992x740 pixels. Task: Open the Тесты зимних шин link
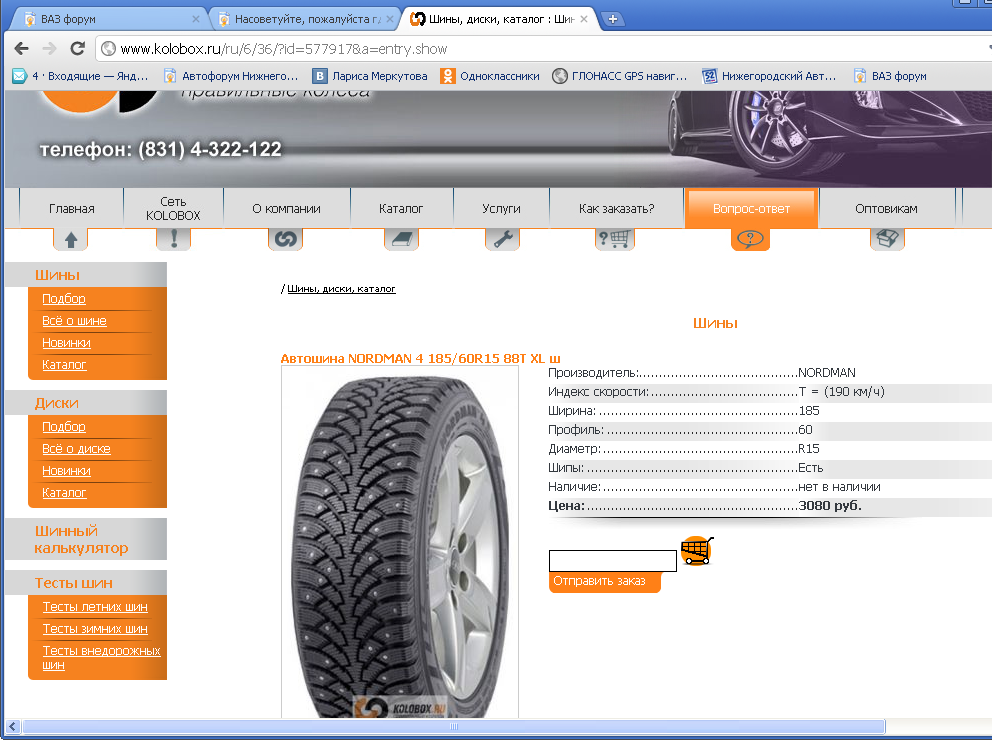pos(95,629)
